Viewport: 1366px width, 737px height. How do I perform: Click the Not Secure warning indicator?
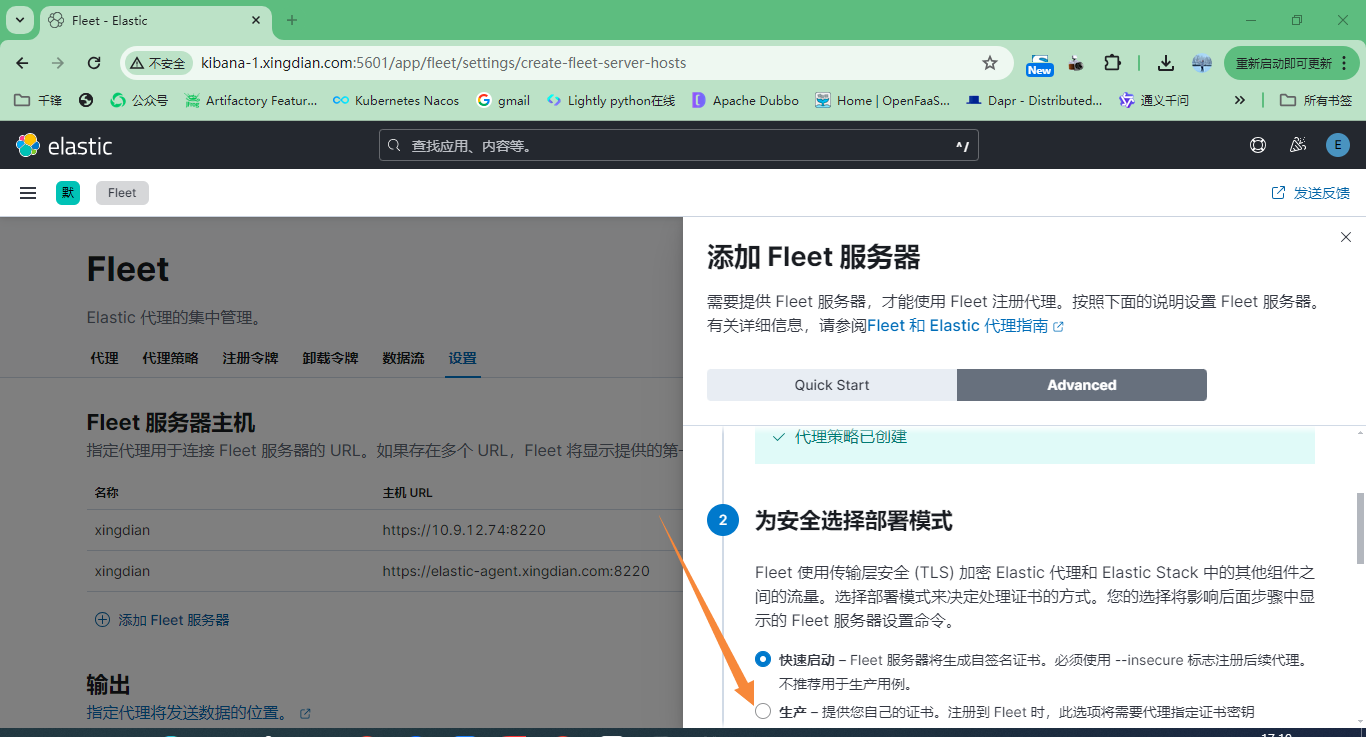158,63
